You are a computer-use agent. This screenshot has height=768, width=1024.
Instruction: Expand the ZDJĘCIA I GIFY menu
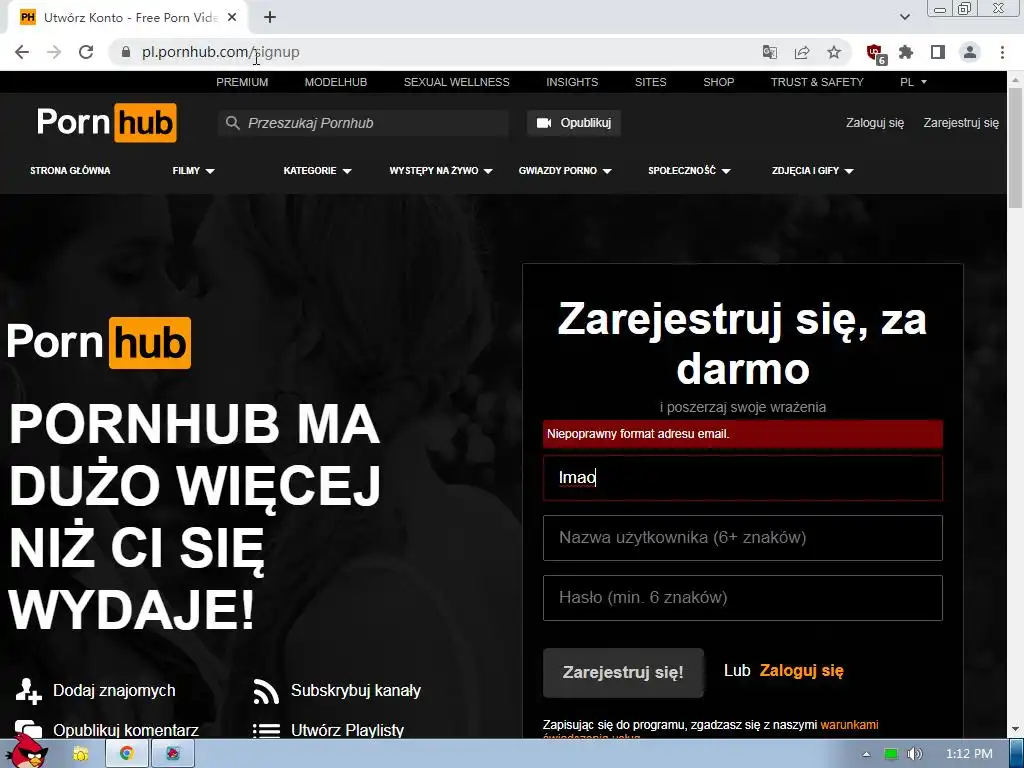click(x=812, y=170)
